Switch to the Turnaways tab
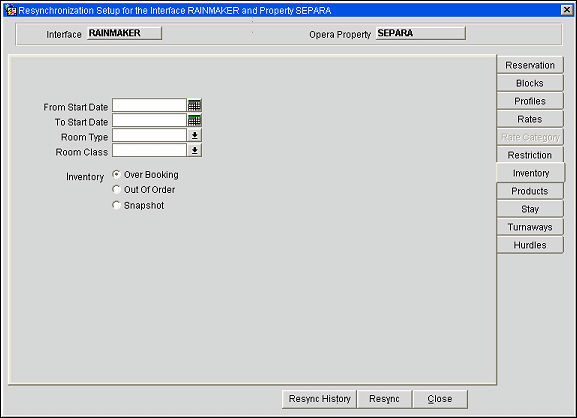This screenshot has width=577, height=418. click(x=530, y=227)
